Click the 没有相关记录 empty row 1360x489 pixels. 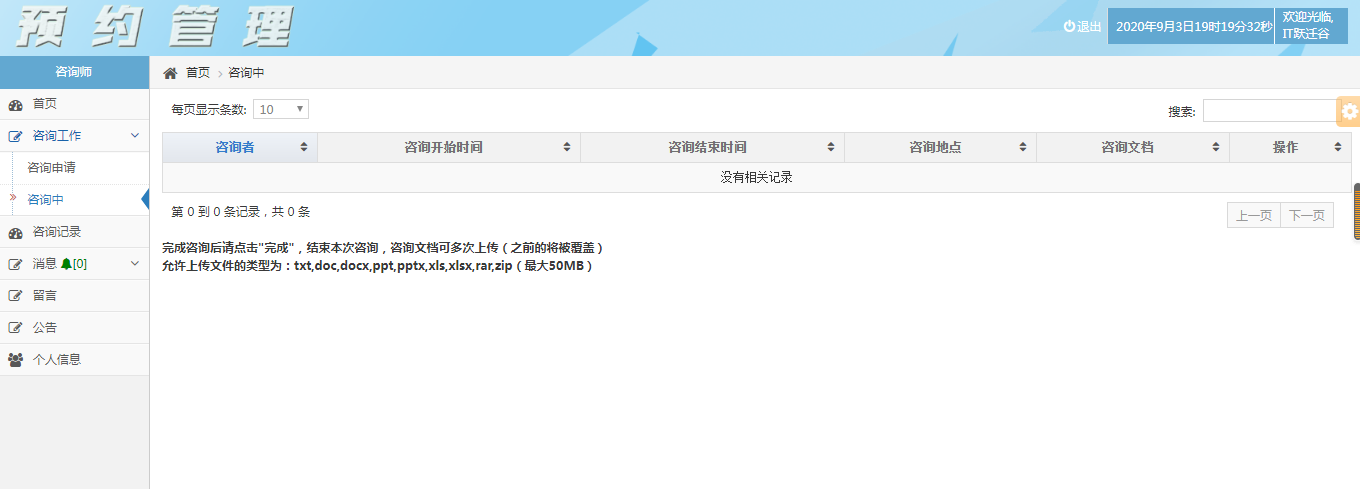coord(757,178)
